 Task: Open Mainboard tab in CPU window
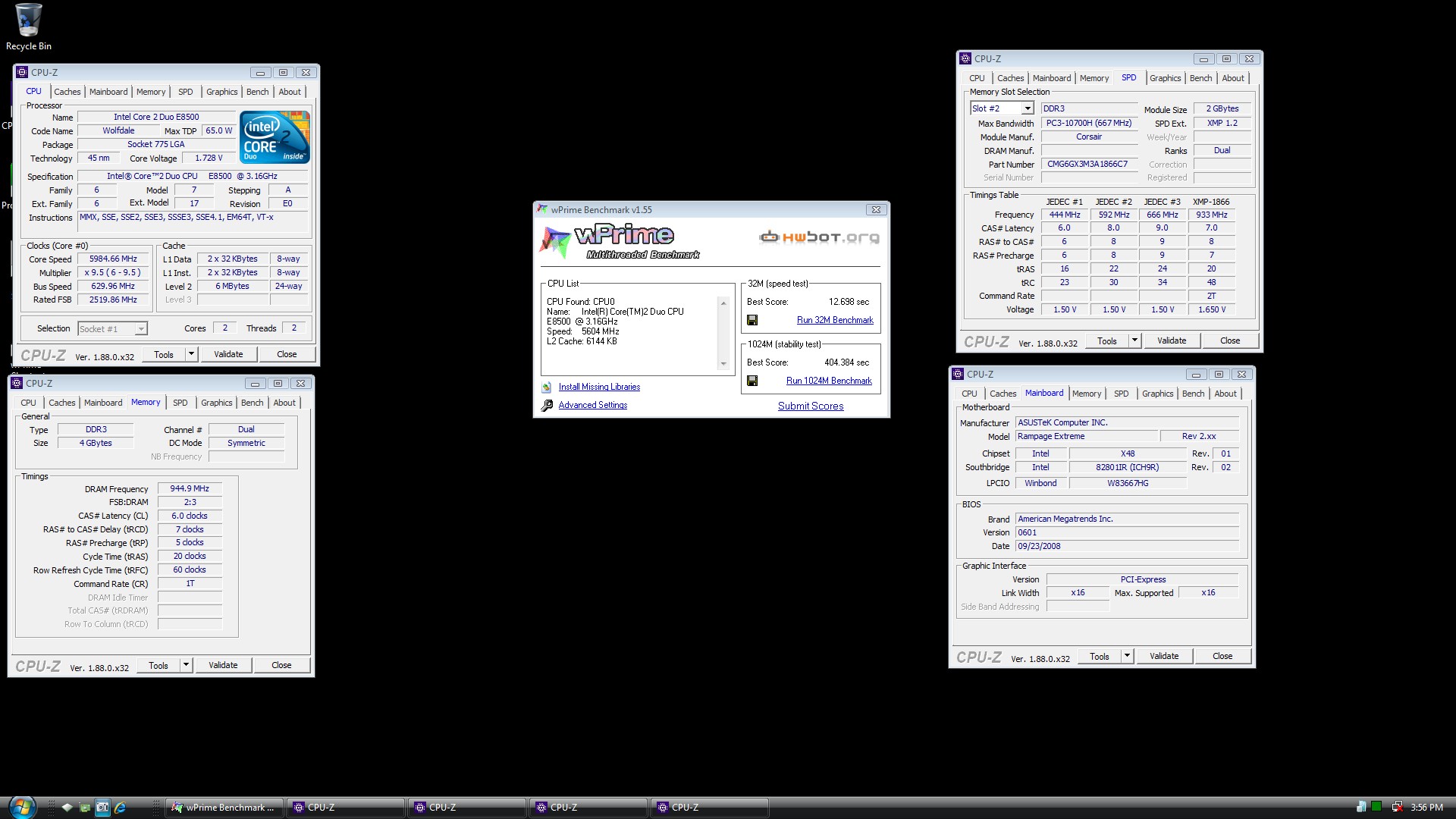click(108, 92)
